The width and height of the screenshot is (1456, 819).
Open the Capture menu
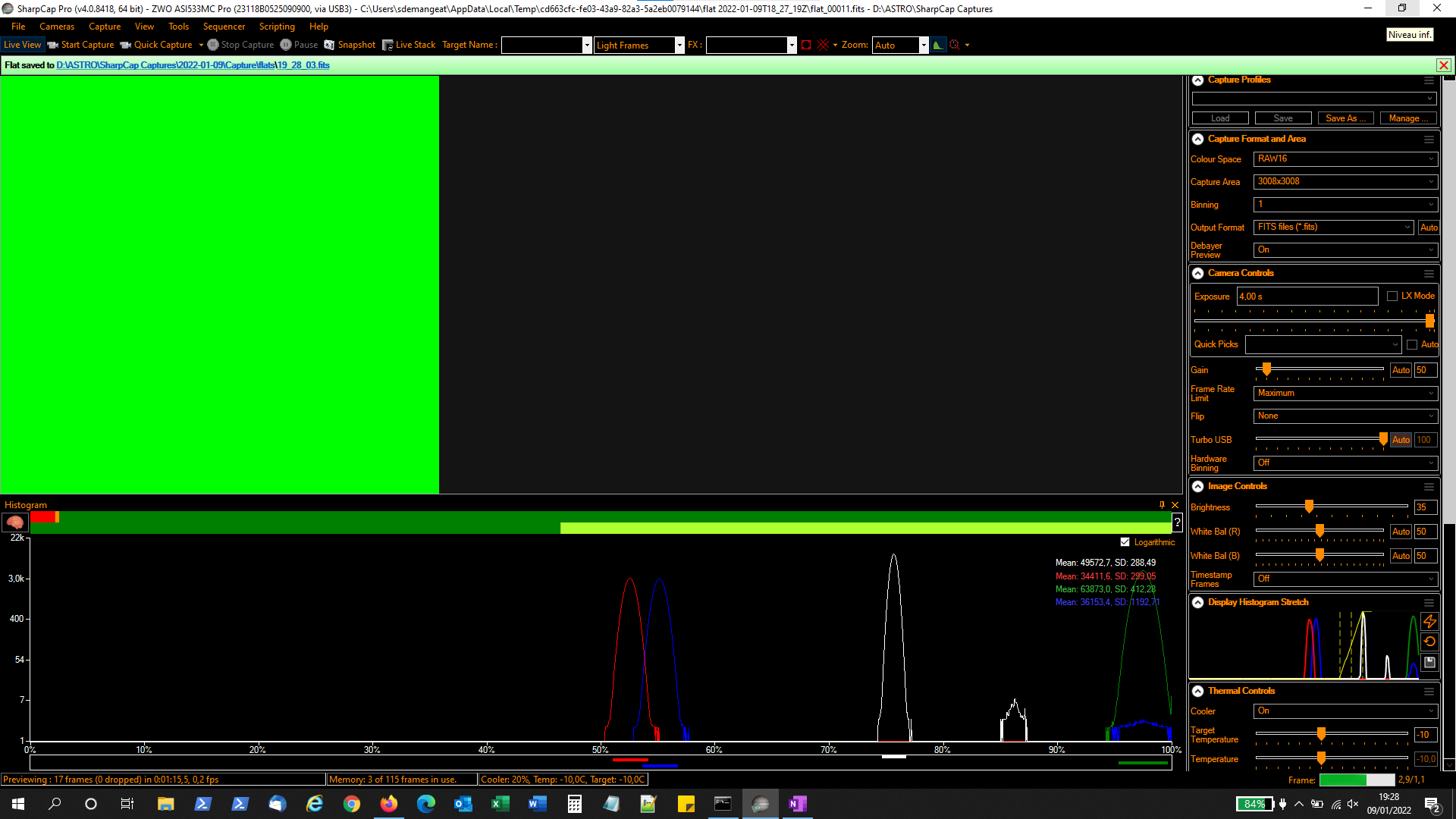coord(105,27)
